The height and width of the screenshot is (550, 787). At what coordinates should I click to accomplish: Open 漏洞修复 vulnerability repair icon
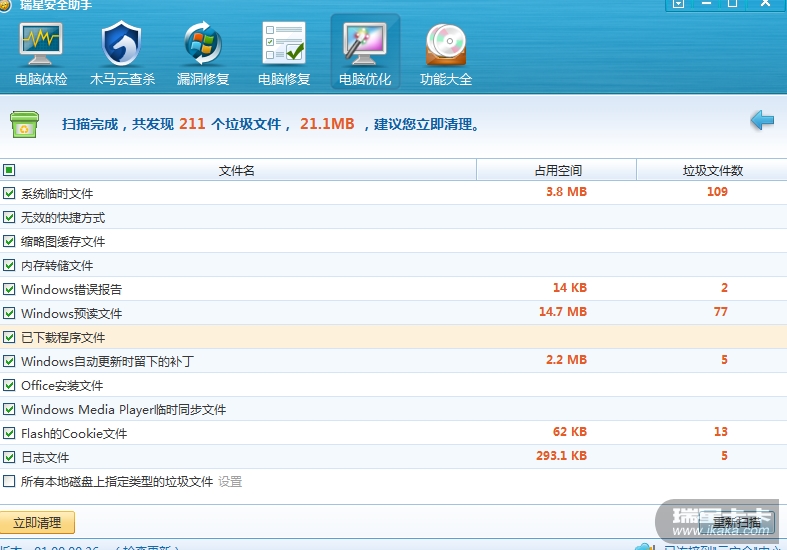(203, 54)
